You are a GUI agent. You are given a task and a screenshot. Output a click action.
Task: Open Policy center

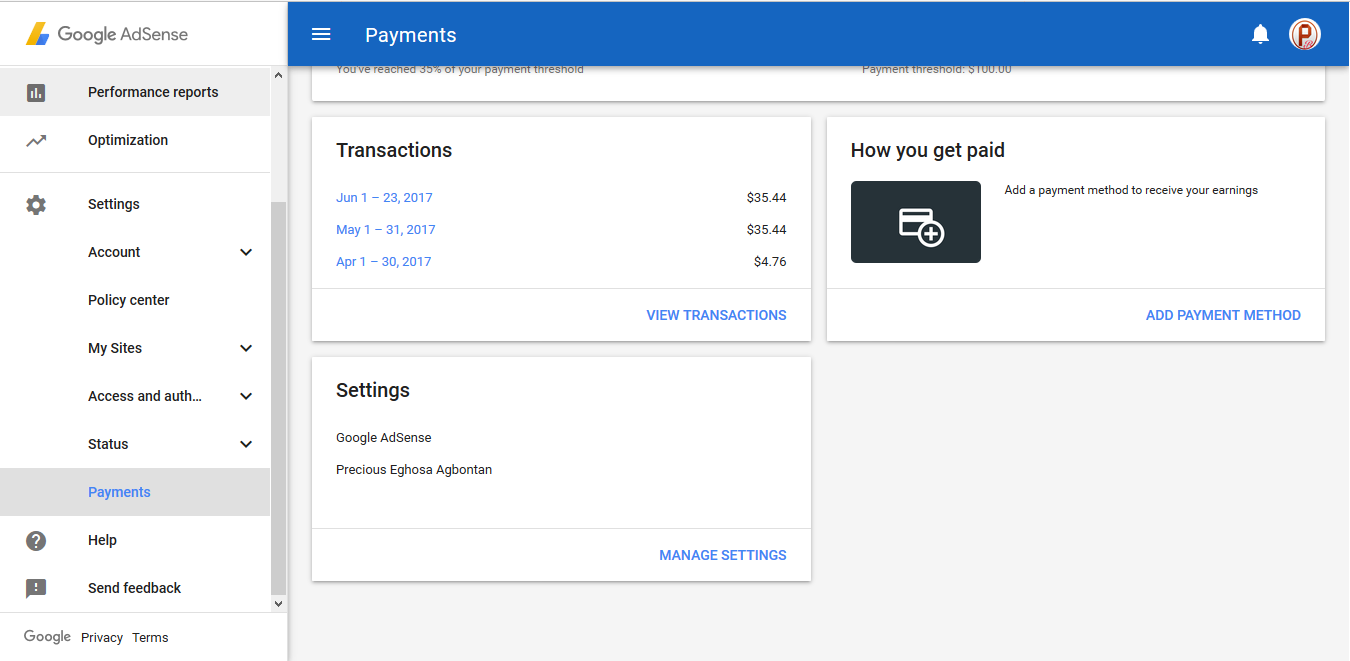coord(135,300)
